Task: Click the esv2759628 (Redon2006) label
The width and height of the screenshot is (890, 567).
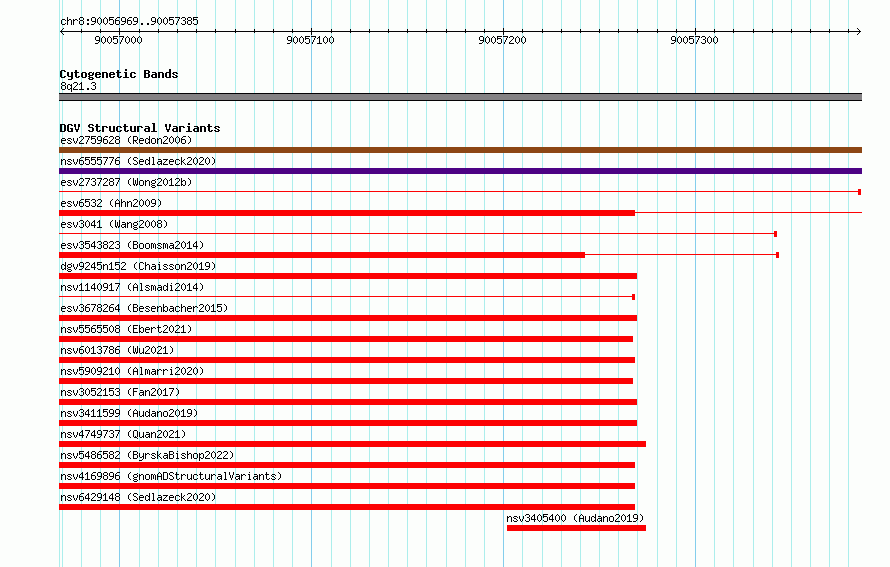Action: [126, 140]
